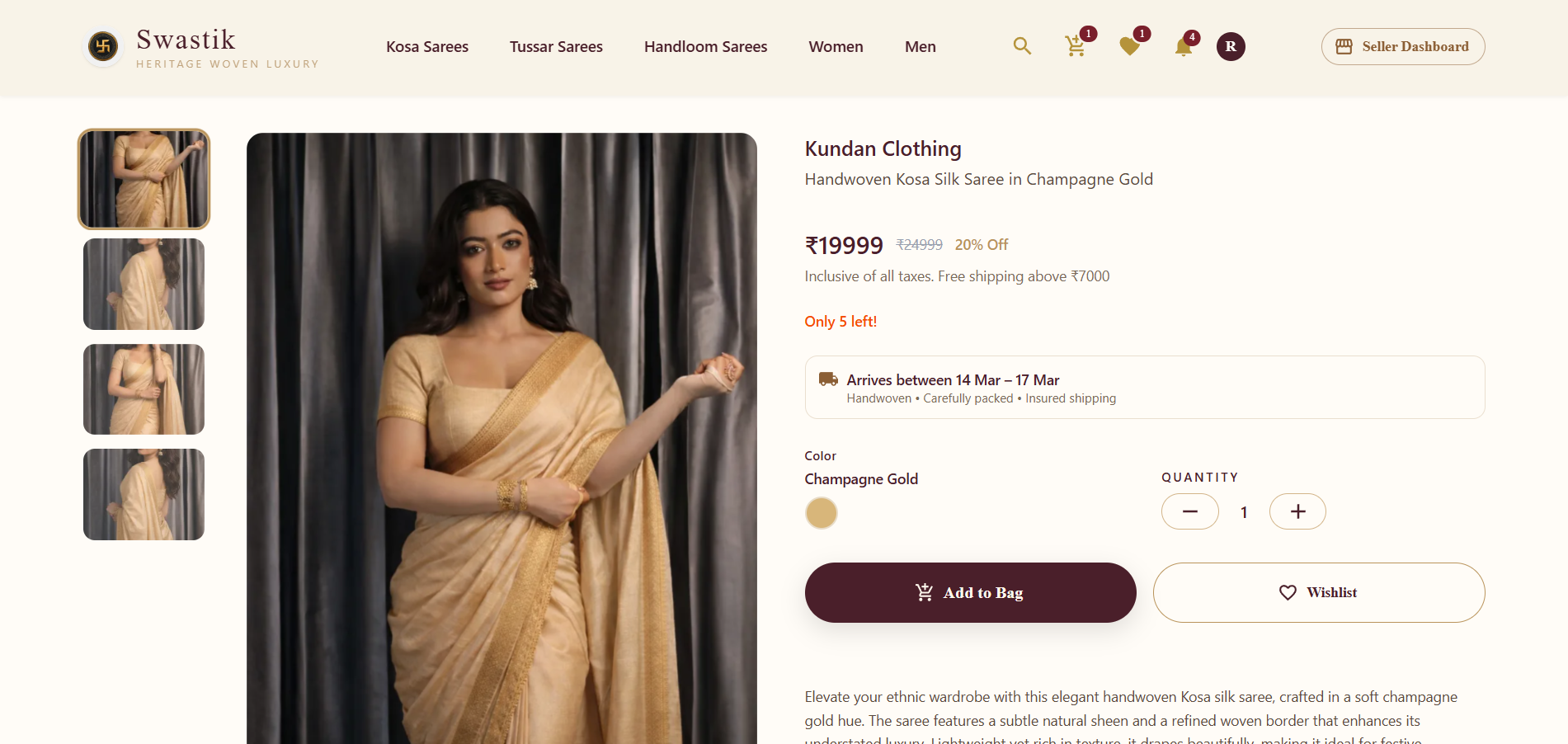
Task: Click the R profile avatar icon
Action: tap(1230, 47)
